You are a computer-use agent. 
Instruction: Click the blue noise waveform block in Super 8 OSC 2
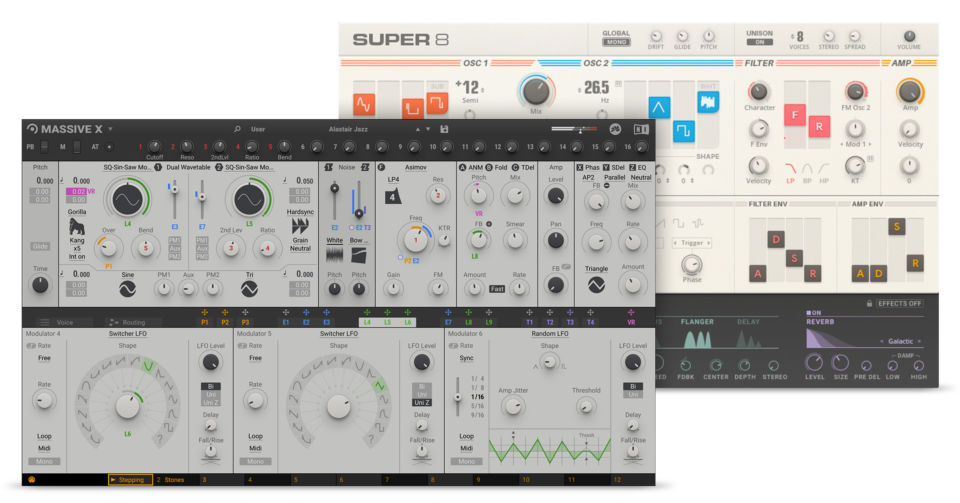coord(709,102)
